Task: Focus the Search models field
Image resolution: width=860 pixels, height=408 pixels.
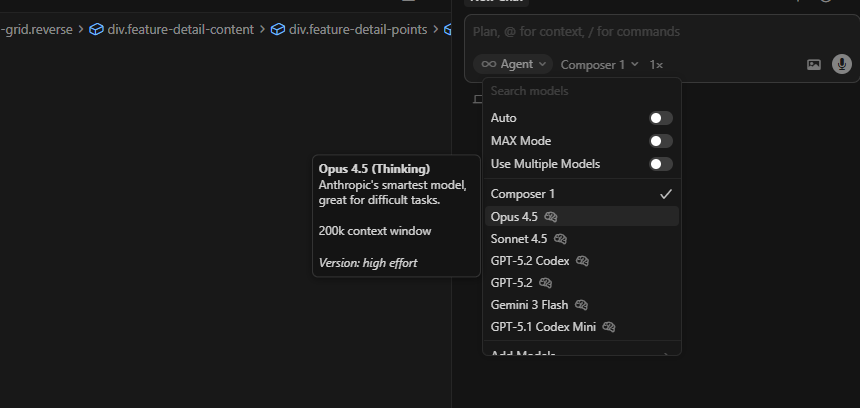Action: coord(580,91)
